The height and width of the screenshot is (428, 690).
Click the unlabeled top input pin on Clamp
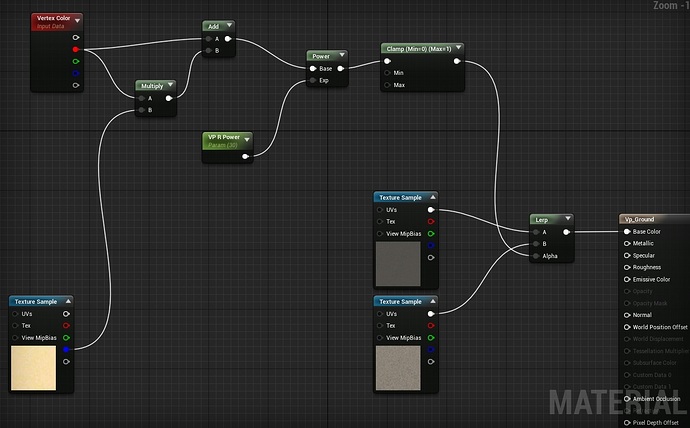coord(387,61)
